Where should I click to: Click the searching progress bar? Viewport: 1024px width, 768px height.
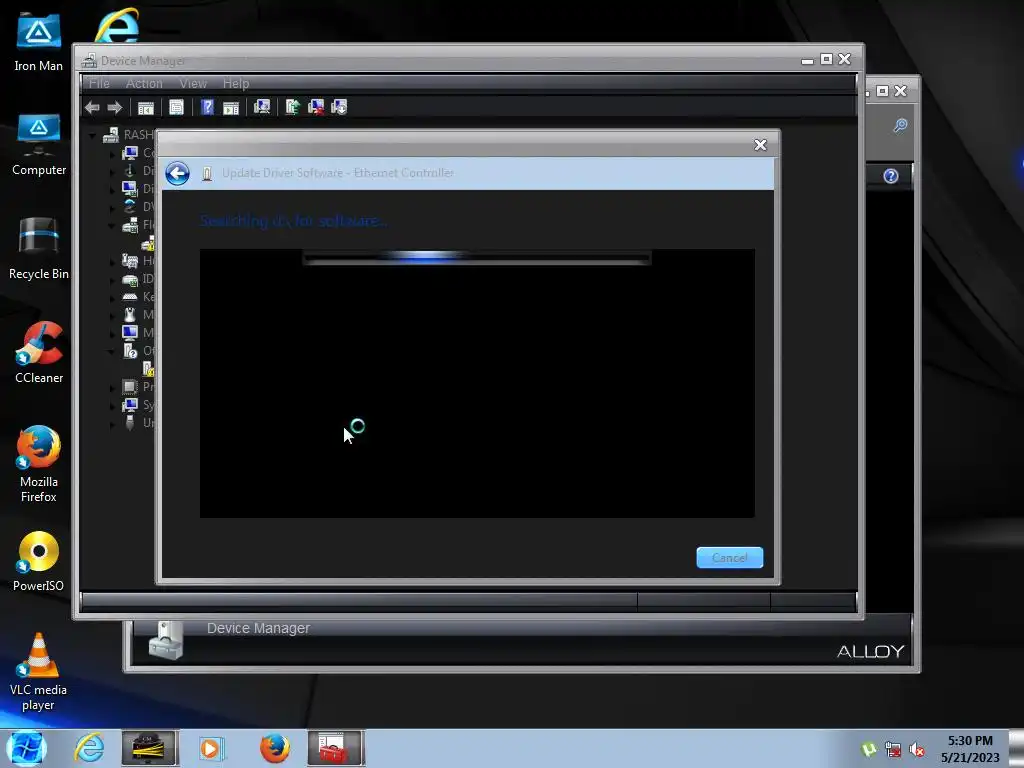477,258
